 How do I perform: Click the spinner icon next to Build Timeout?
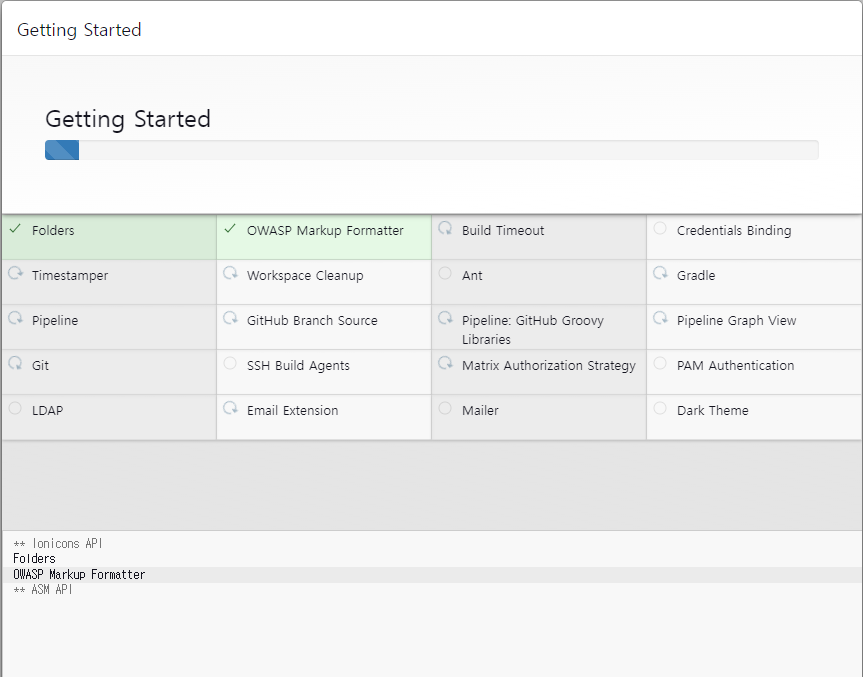point(445,228)
